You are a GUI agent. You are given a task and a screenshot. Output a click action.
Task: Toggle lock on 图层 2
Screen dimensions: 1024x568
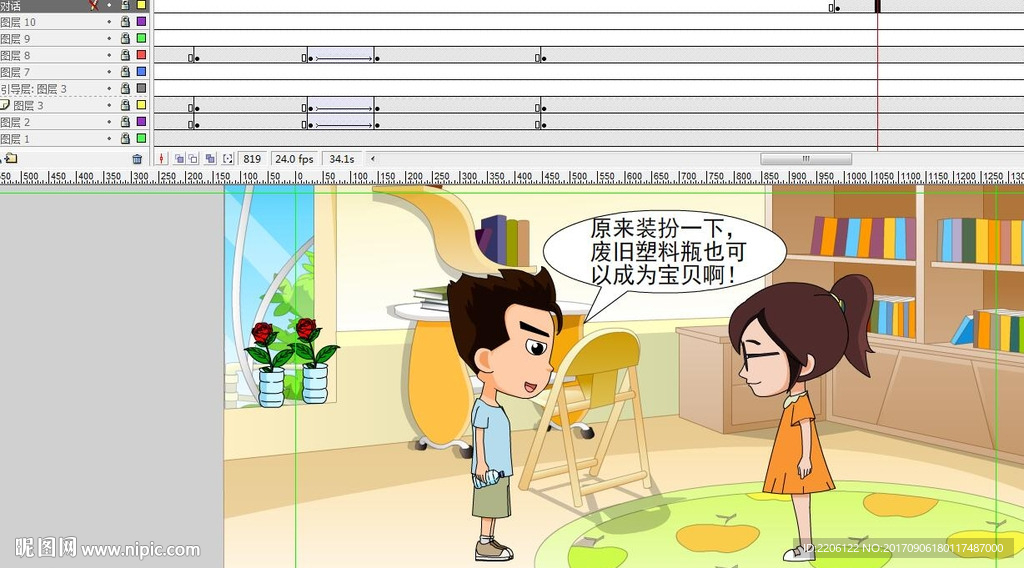click(125, 122)
